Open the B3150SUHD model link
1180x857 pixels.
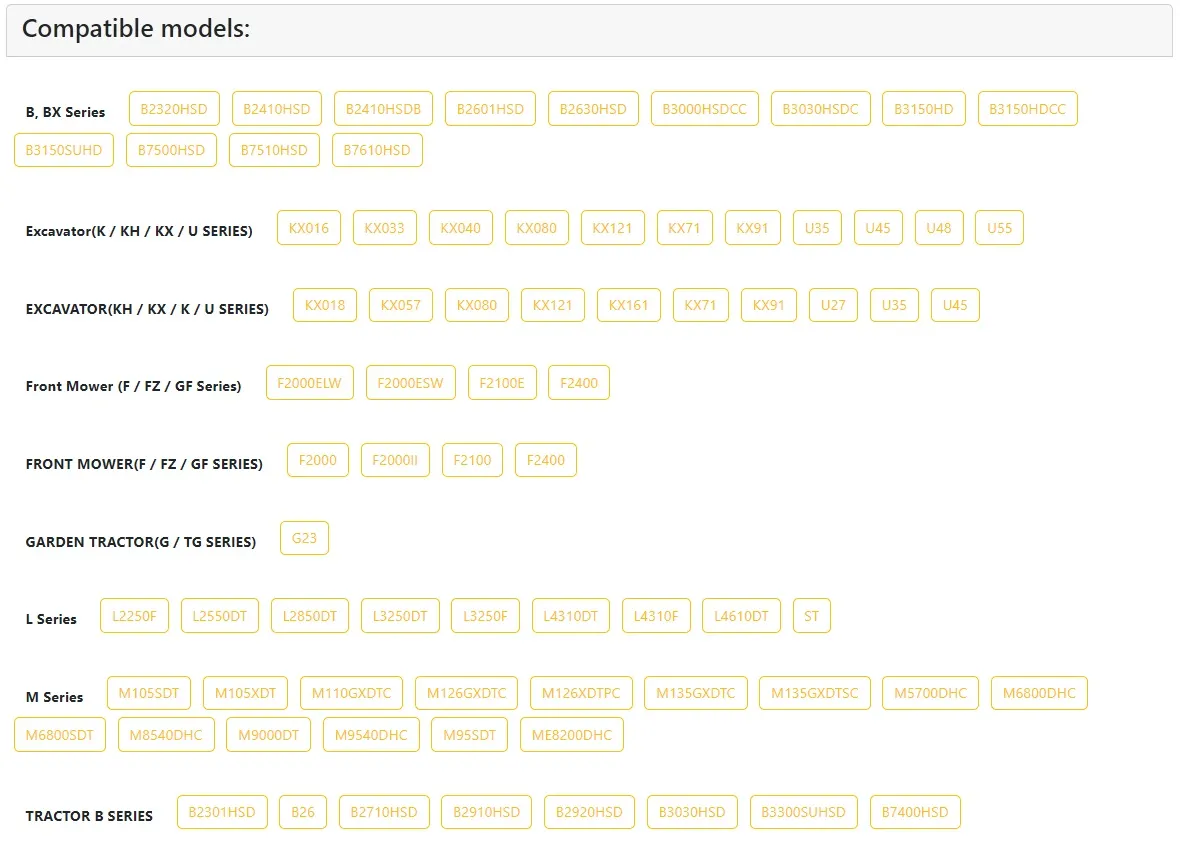pyautogui.click(x=64, y=150)
